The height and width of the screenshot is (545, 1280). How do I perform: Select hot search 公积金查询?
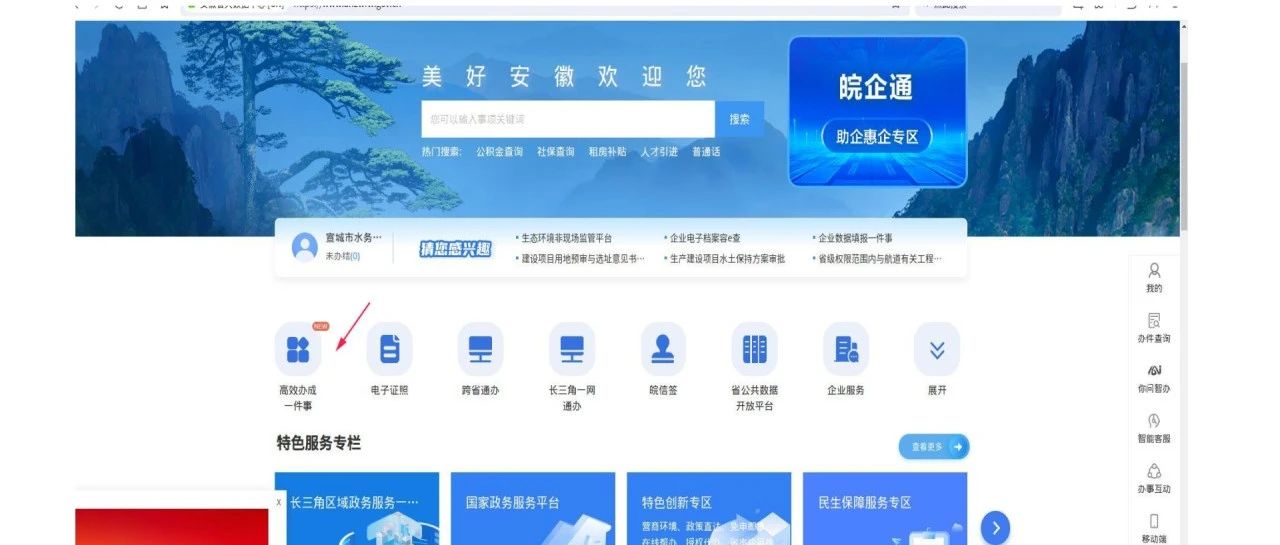499,152
